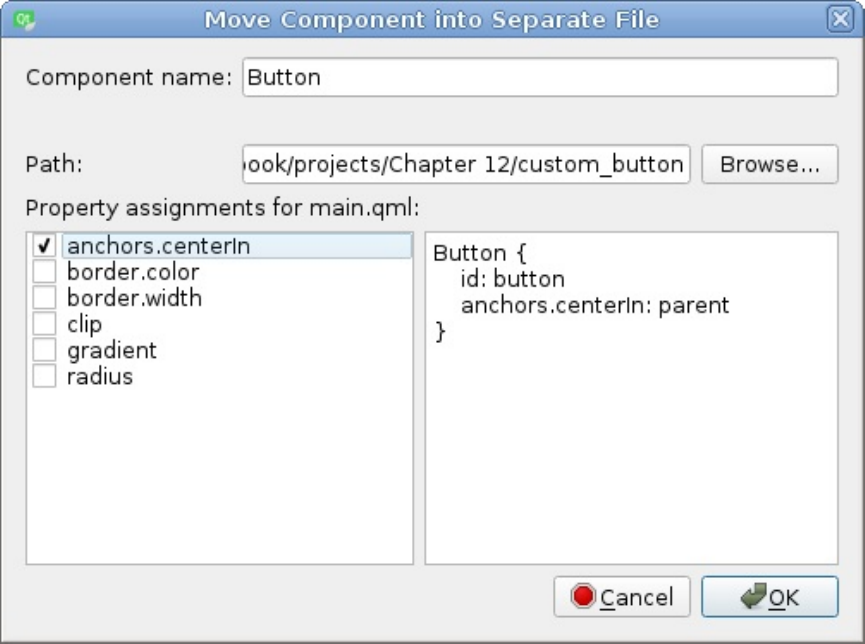865x644 pixels.
Task: Select the clip property label
Action: click(85, 324)
